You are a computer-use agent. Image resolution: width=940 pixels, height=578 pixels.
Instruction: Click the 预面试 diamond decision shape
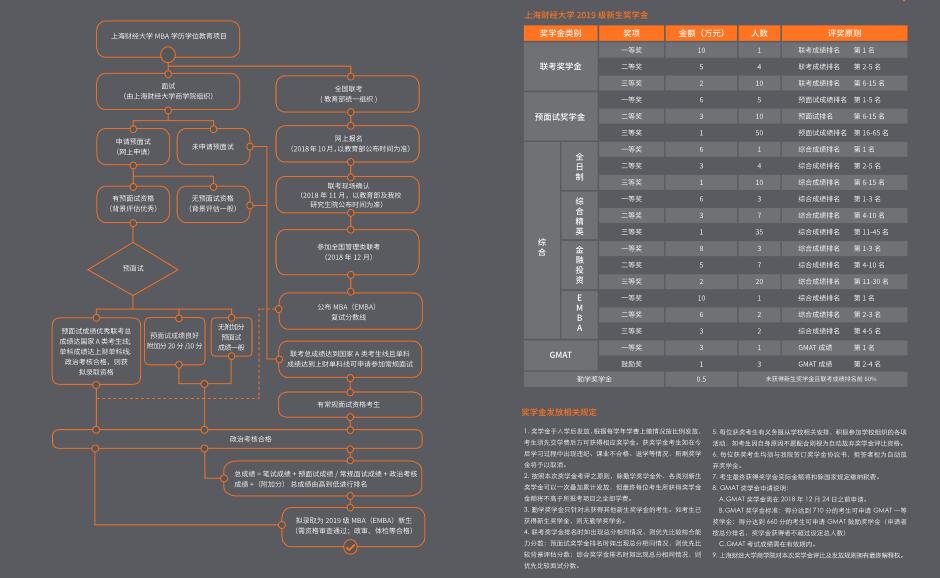click(133, 268)
